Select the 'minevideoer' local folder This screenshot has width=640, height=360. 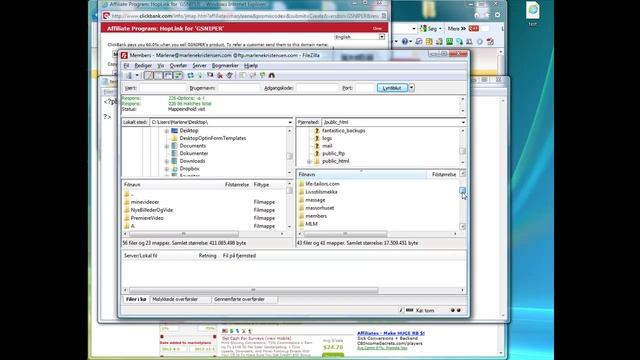click(145, 202)
